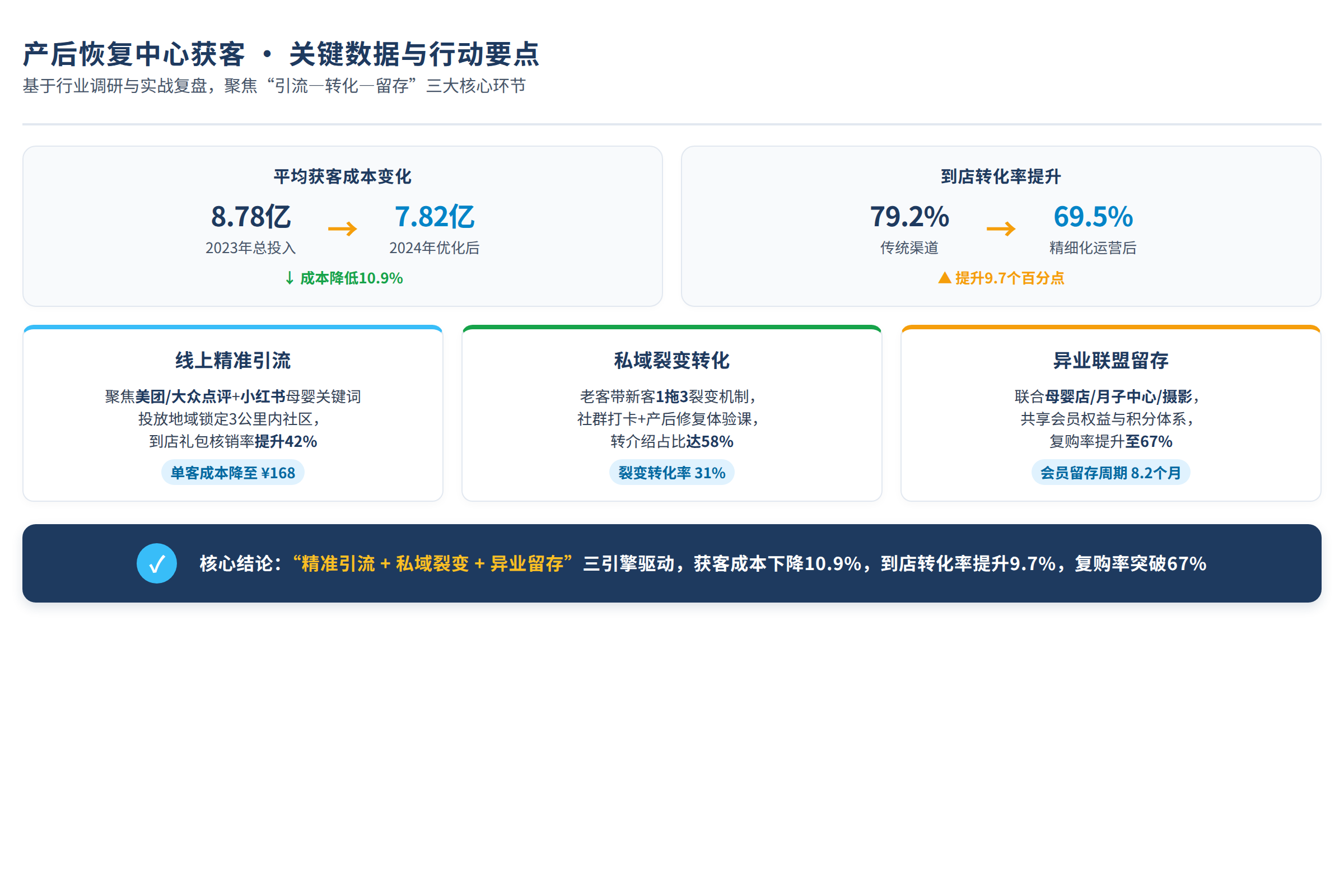Click the 线上精准引流 card title

pyautogui.click(x=232, y=361)
